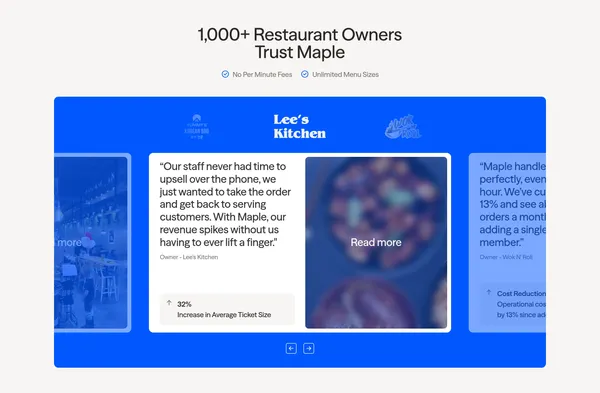The image size is (600, 393).
Task: Click the "Cost Reduction" stat heading
Action: click(x=522, y=294)
